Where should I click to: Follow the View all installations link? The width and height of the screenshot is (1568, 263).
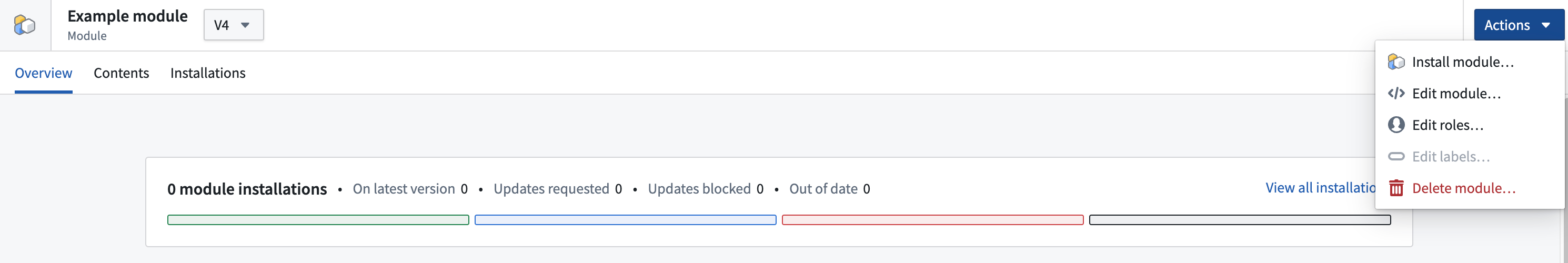[1320, 187]
